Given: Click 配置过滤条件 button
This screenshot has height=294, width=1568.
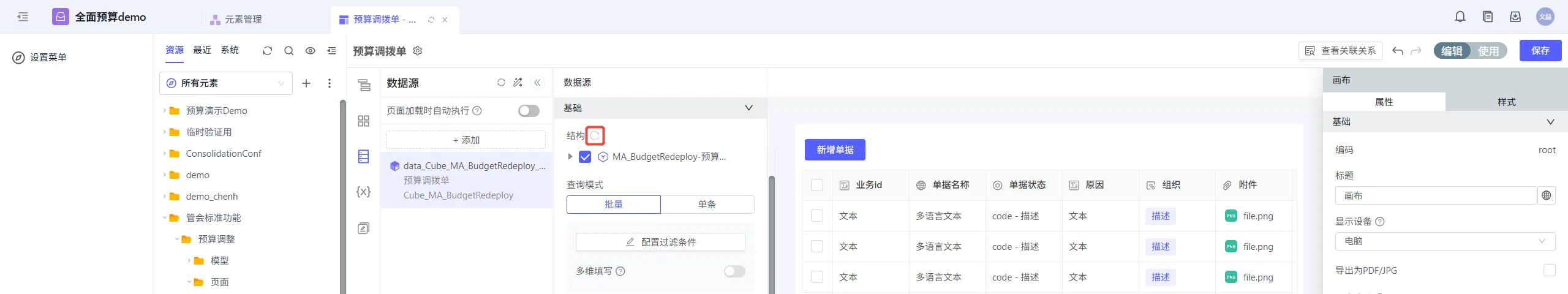Looking at the screenshot, I should 660,242.
